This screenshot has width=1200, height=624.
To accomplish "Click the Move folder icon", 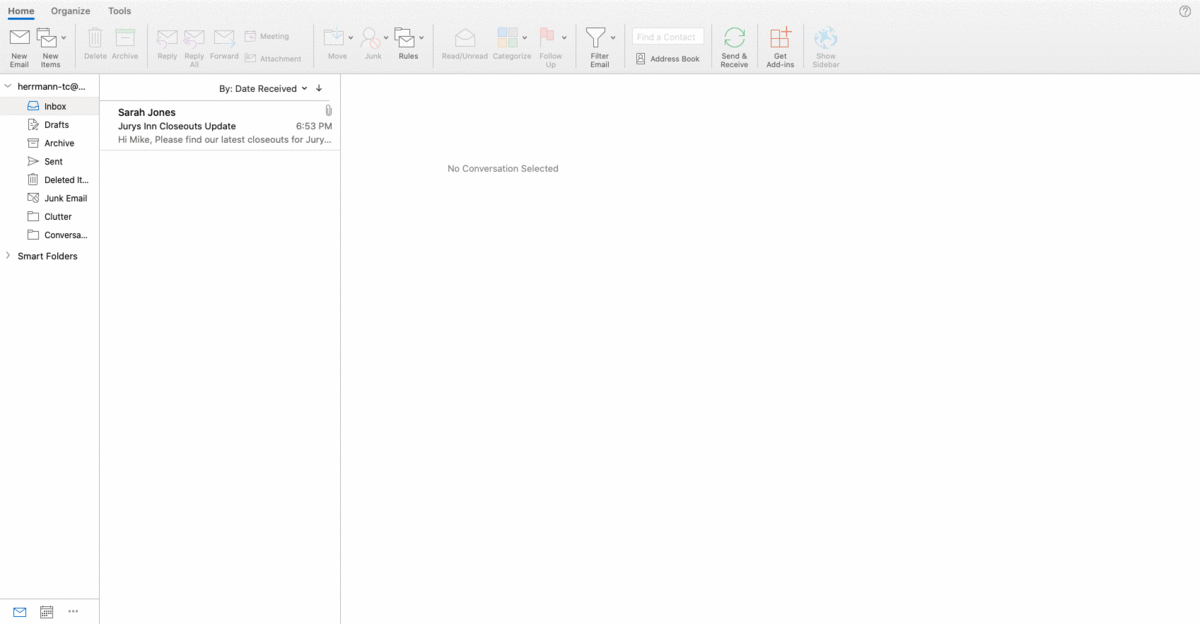I will point(334,38).
